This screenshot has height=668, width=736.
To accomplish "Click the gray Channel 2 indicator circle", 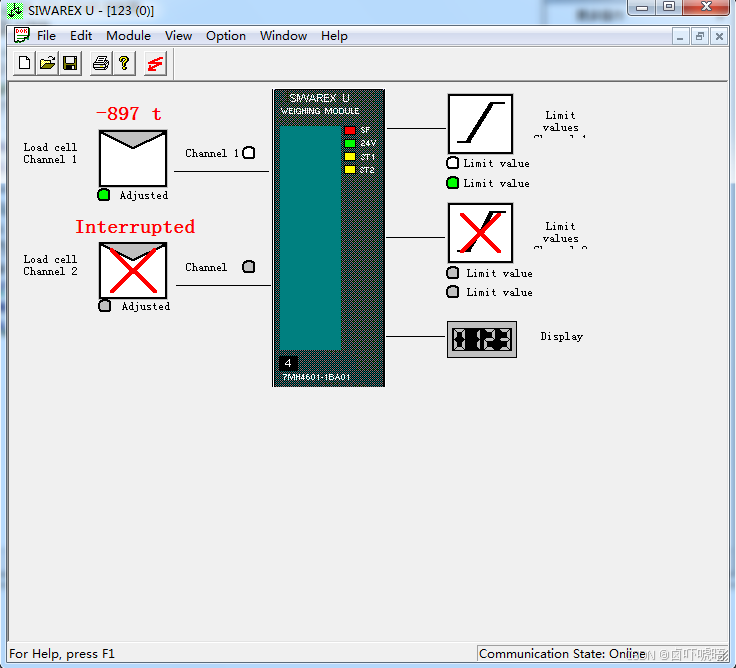I will (x=249, y=267).
